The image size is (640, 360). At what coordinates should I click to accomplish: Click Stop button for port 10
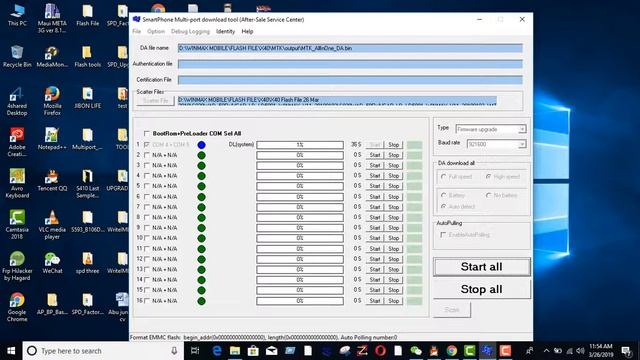click(393, 238)
